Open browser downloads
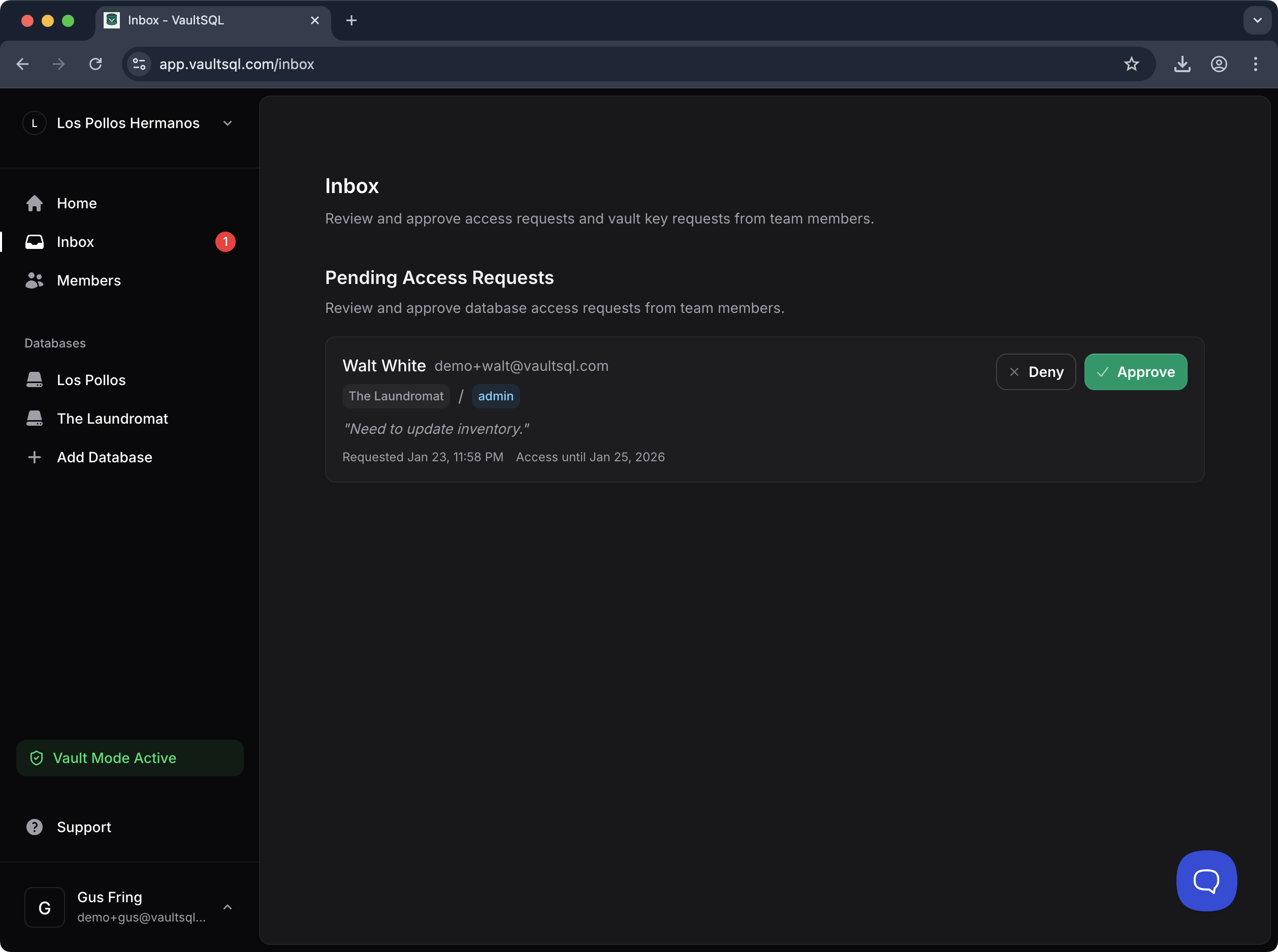The height and width of the screenshot is (952, 1278). click(1183, 64)
